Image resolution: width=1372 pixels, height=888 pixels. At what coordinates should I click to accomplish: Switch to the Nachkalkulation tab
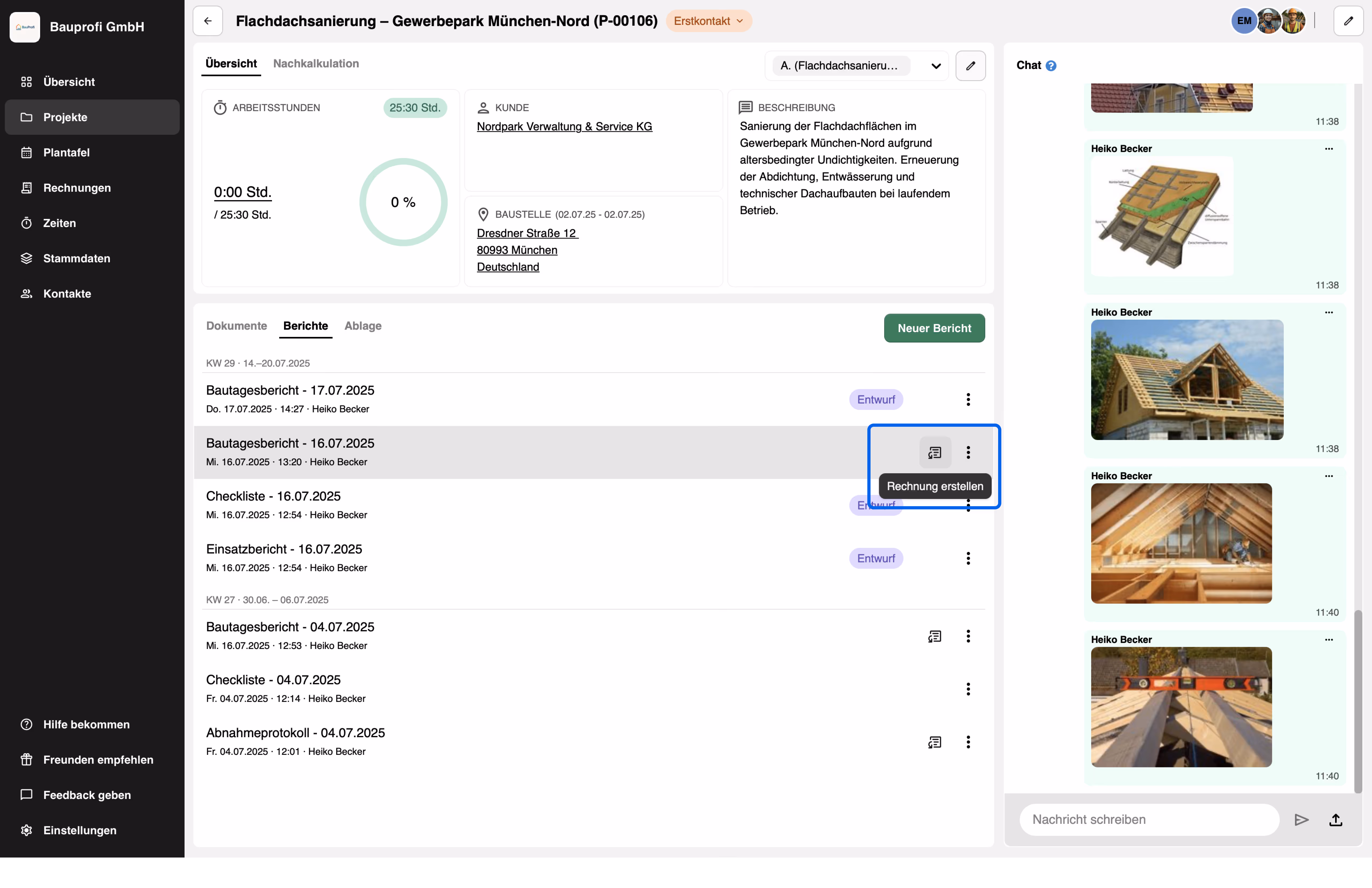tap(316, 63)
